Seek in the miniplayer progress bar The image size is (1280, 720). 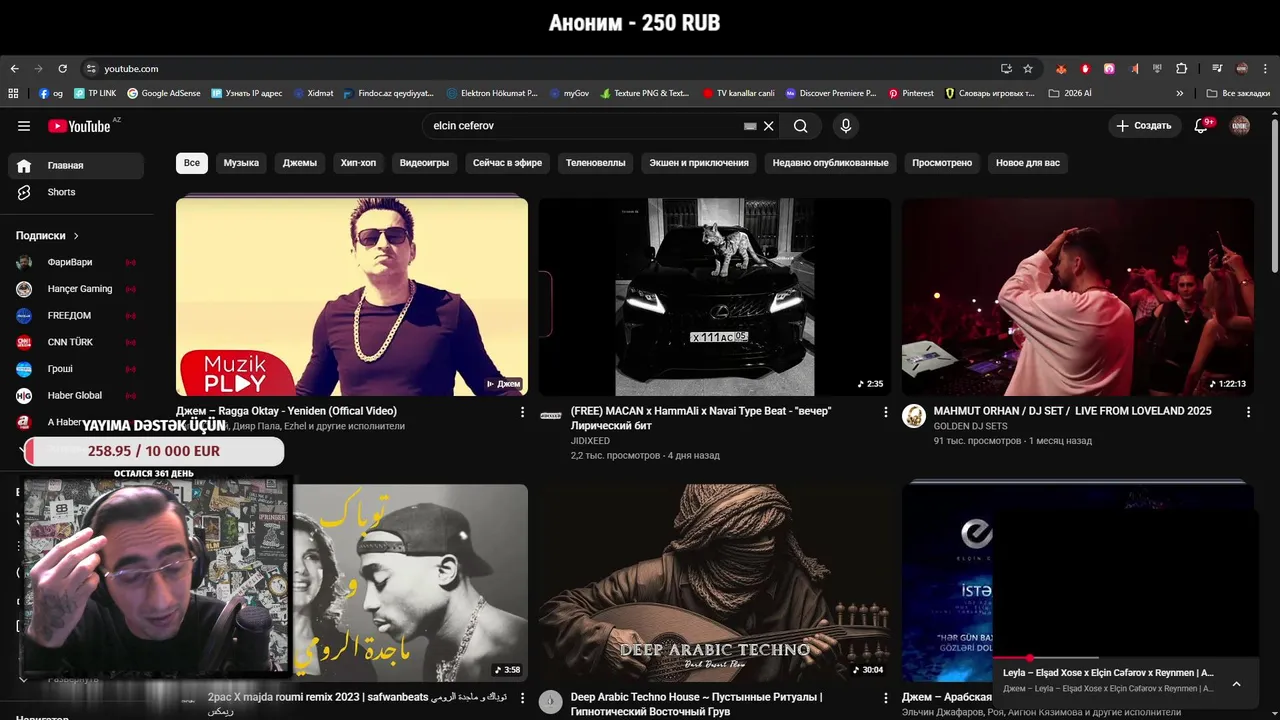tap(1125, 658)
